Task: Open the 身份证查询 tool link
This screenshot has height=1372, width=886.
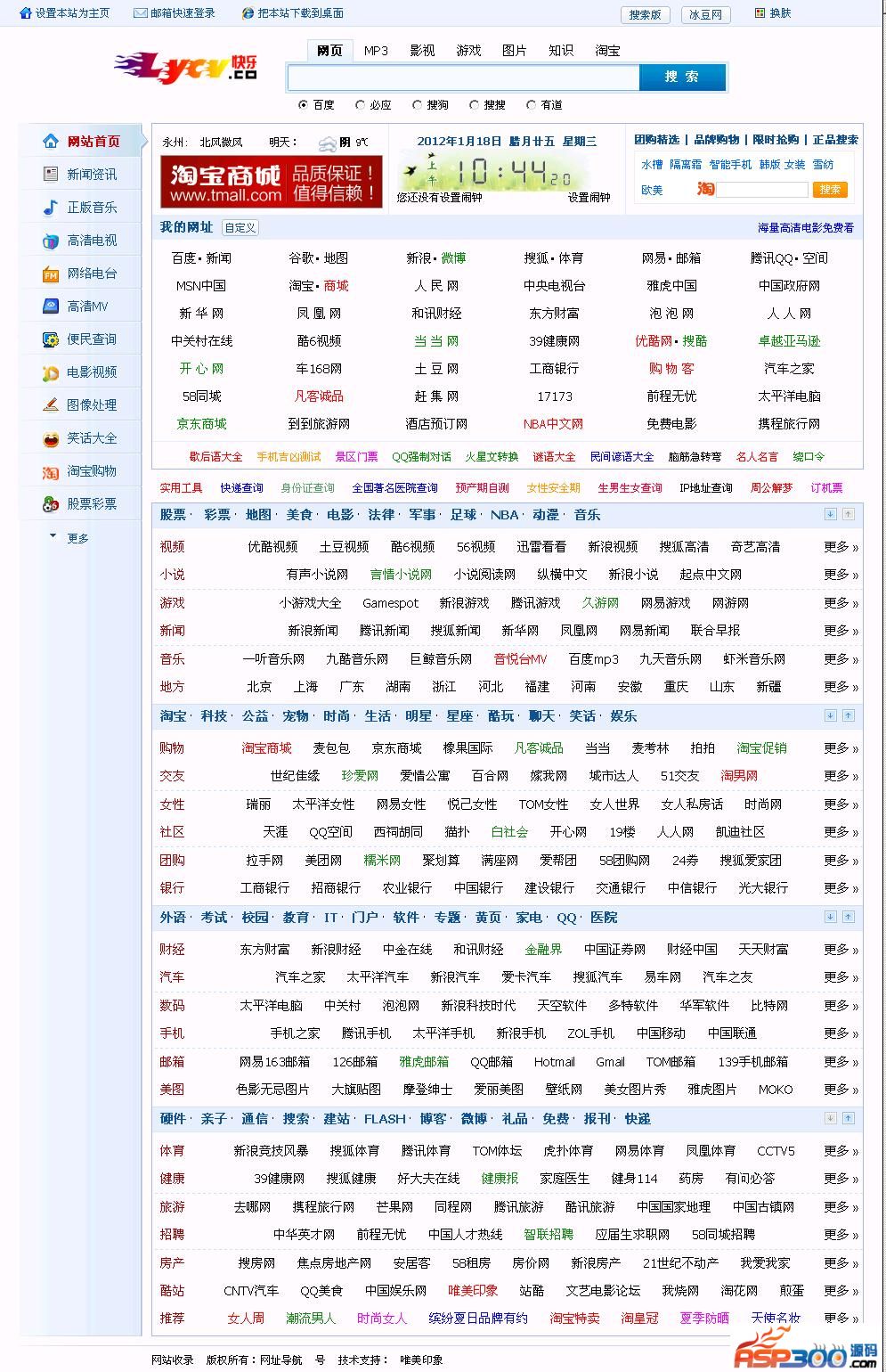Action: [x=307, y=488]
